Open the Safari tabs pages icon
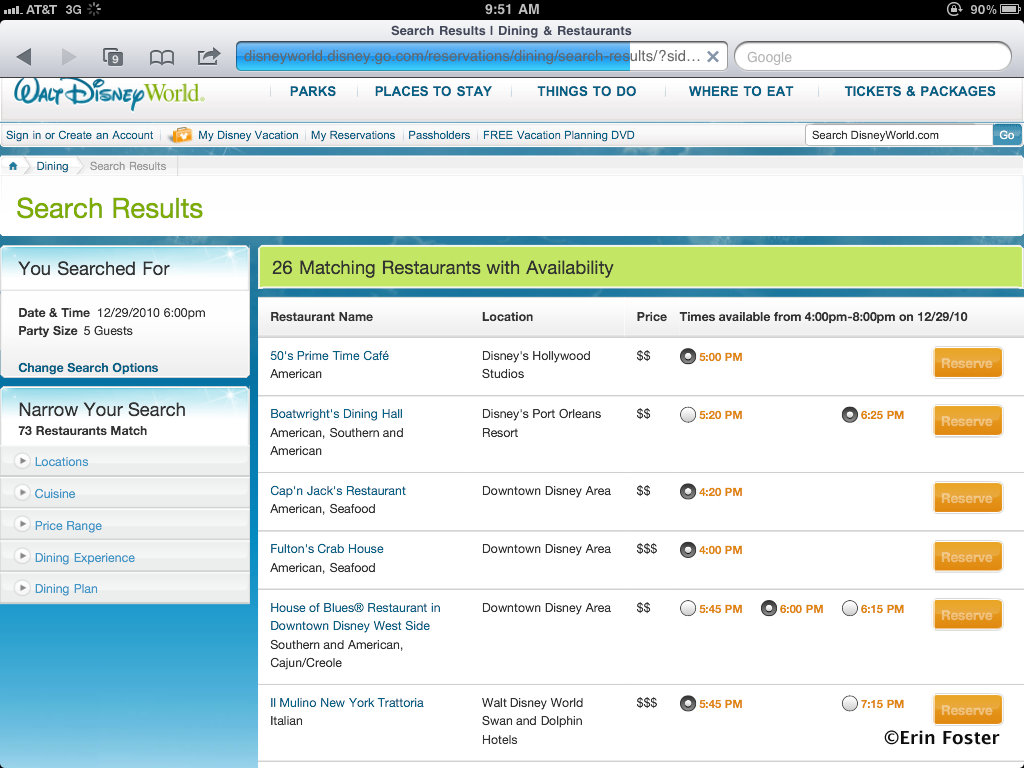 tap(113, 57)
